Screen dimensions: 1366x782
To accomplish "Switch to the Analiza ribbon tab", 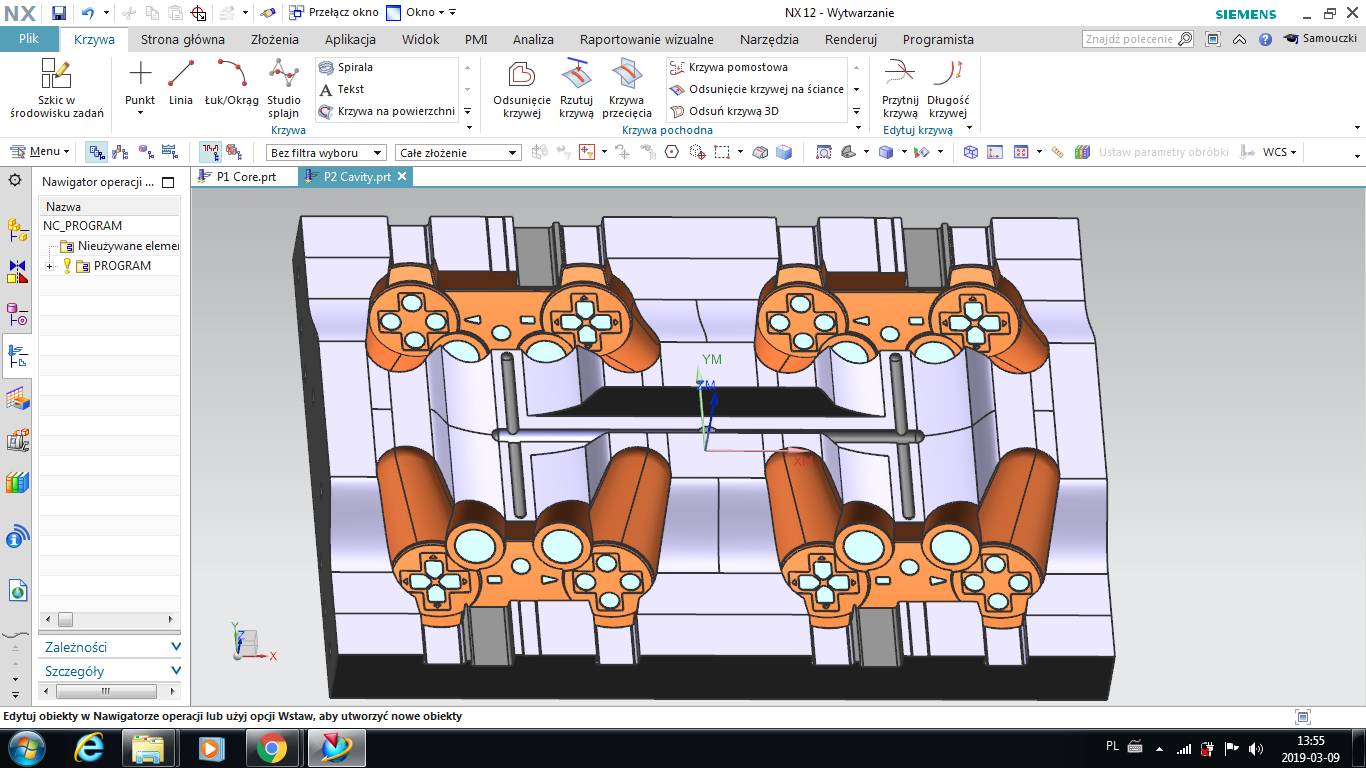I will pyautogui.click(x=533, y=40).
